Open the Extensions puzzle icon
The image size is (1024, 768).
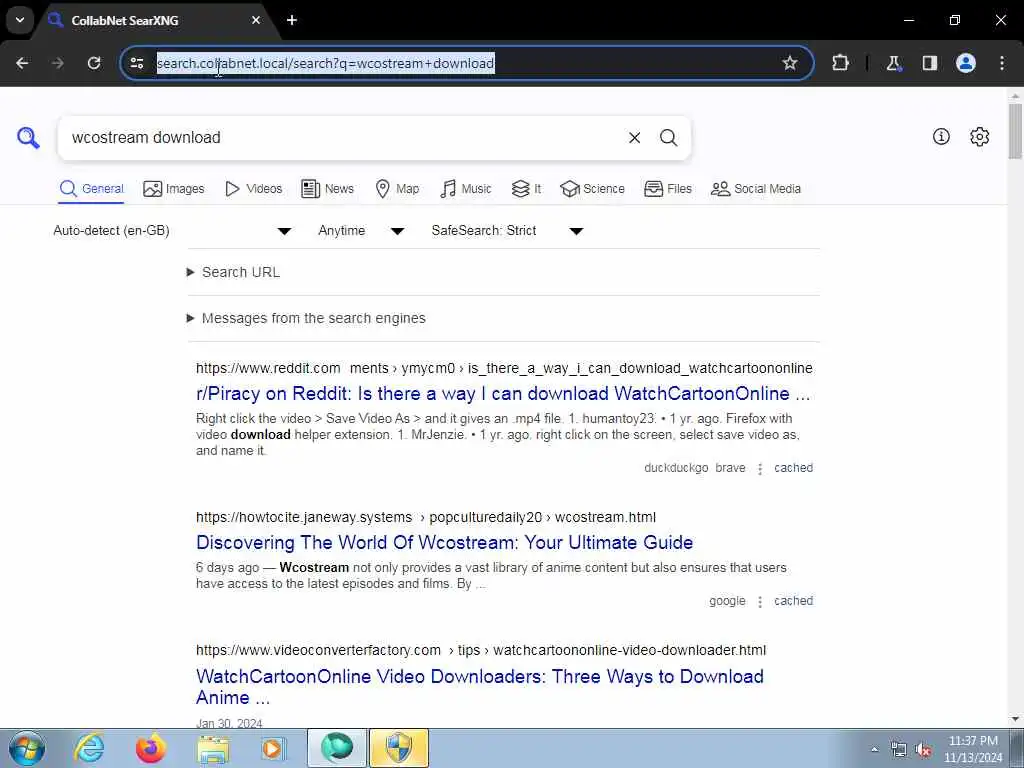pos(840,63)
